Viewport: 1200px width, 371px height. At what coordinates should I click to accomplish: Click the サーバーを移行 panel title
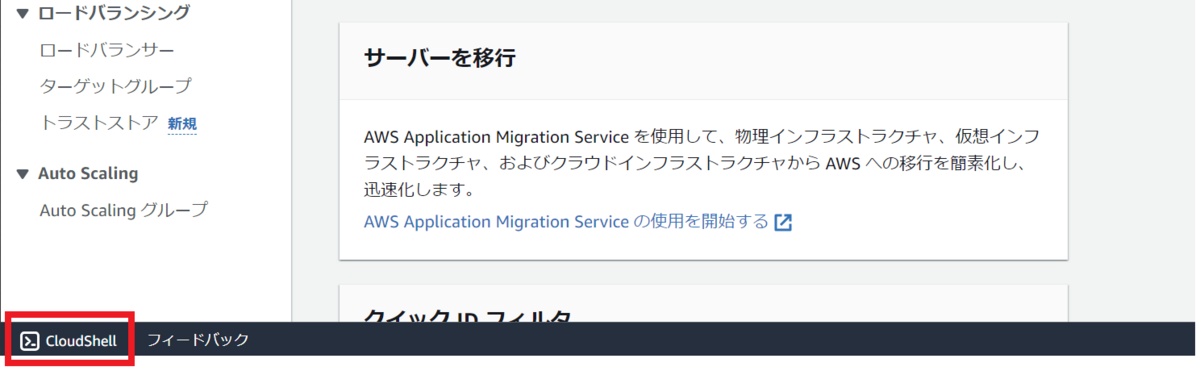(x=440, y=57)
